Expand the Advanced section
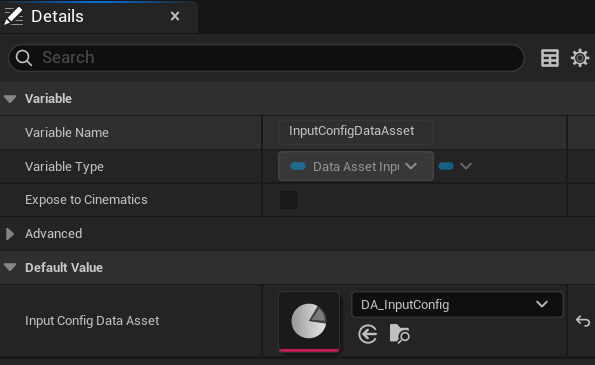Image resolution: width=595 pixels, height=365 pixels. pos(10,234)
